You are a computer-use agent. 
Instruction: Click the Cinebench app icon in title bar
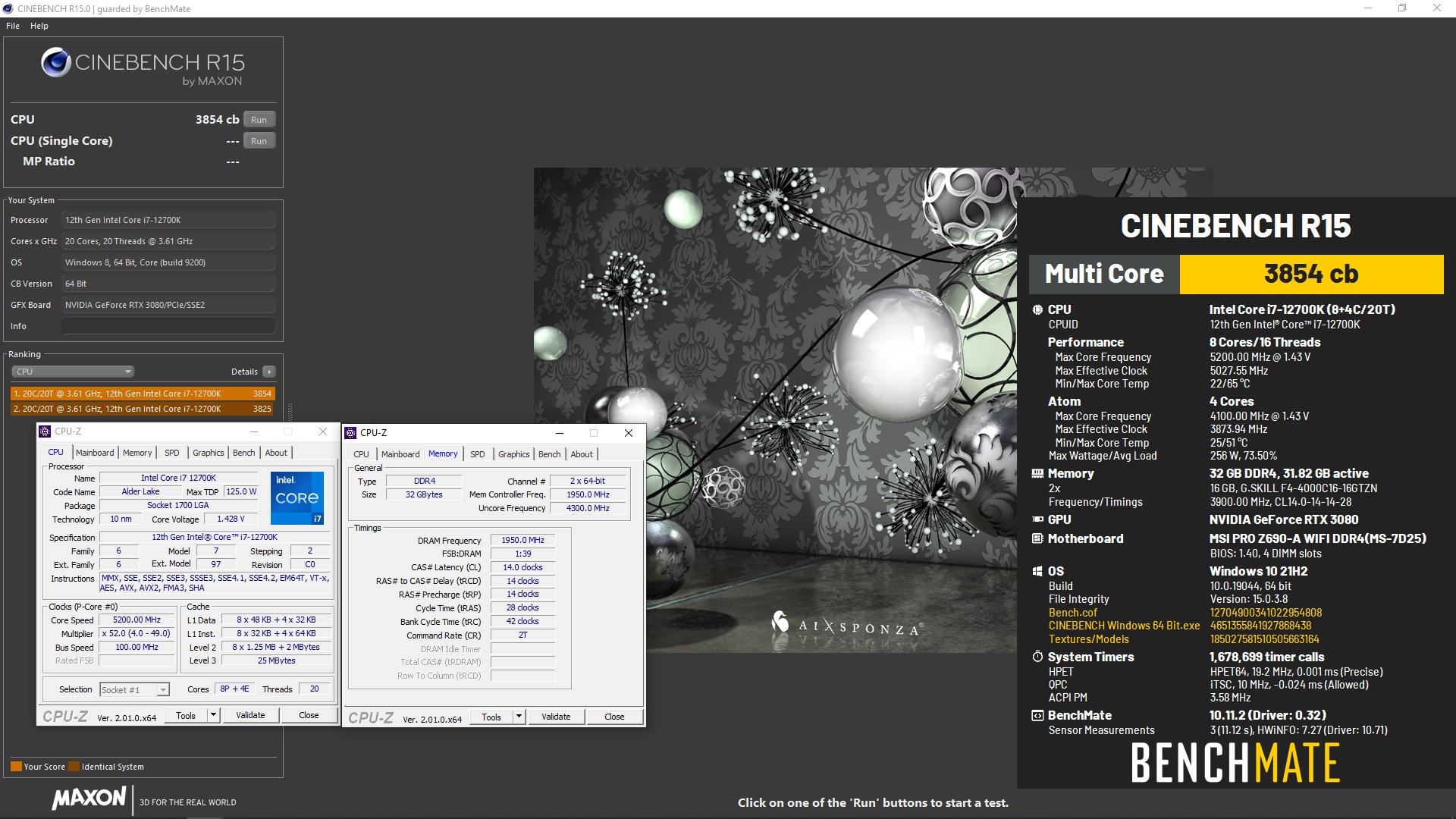pyautogui.click(x=8, y=8)
